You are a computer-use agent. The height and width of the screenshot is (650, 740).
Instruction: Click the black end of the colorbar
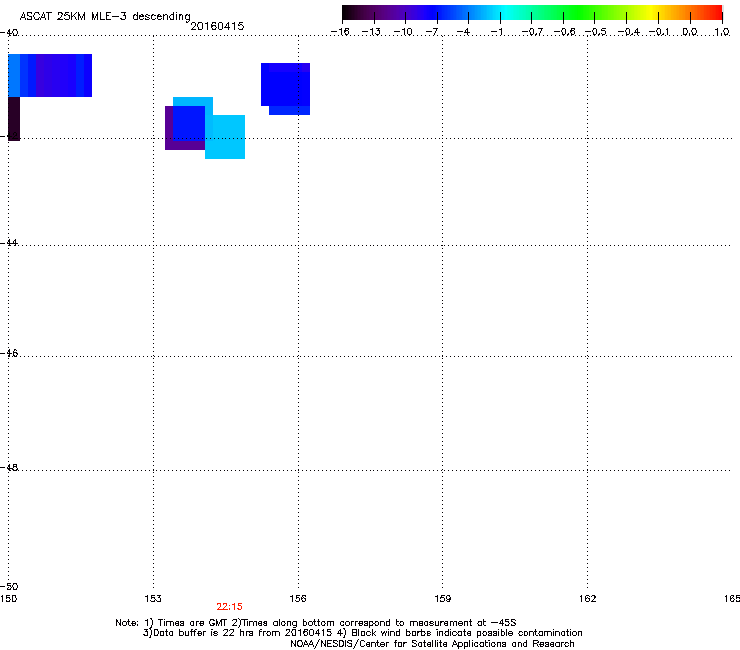(x=352, y=13)
